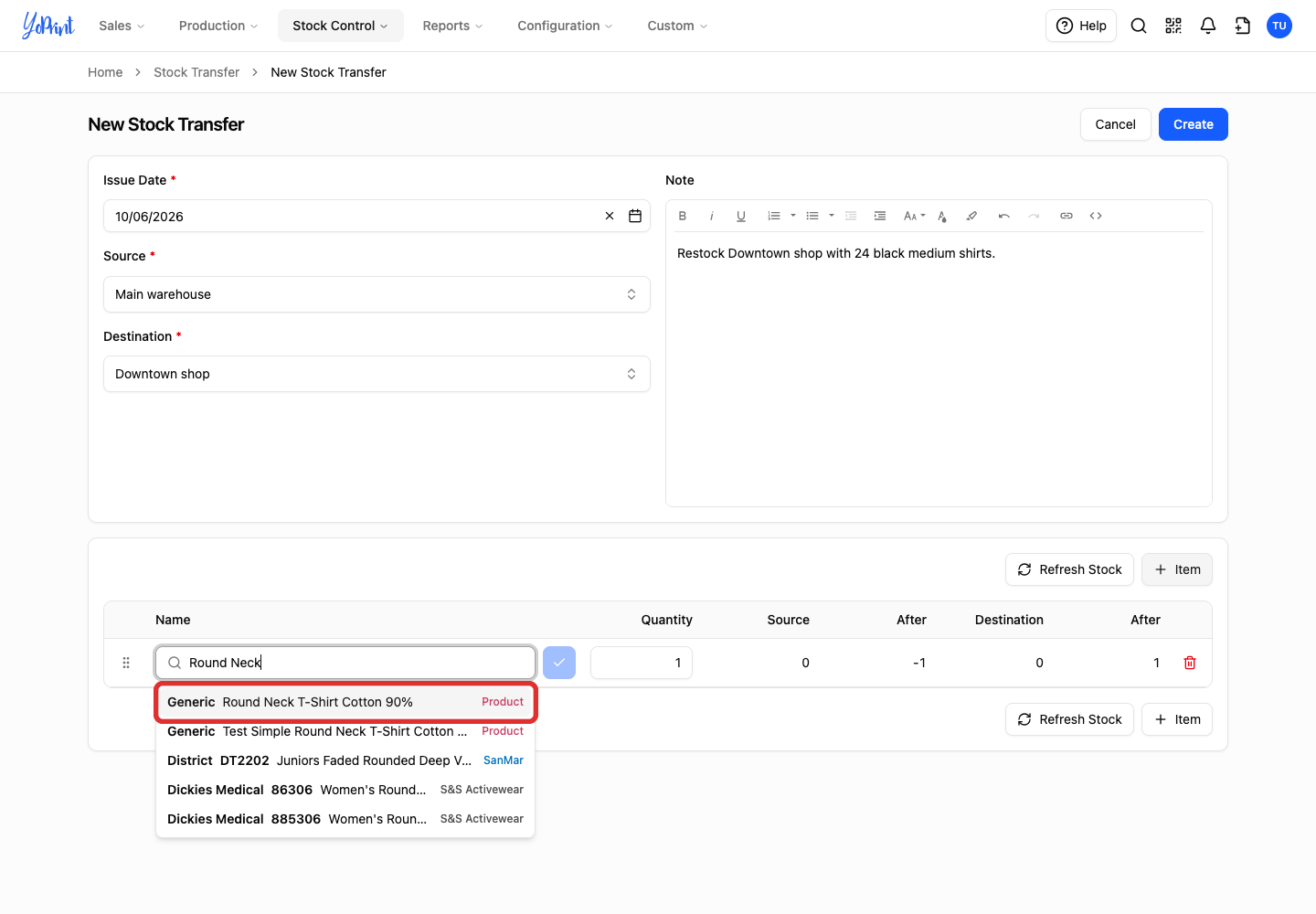1316x914 pixels.
Task: Open the Stock Control menu
Action: [340, 26]
